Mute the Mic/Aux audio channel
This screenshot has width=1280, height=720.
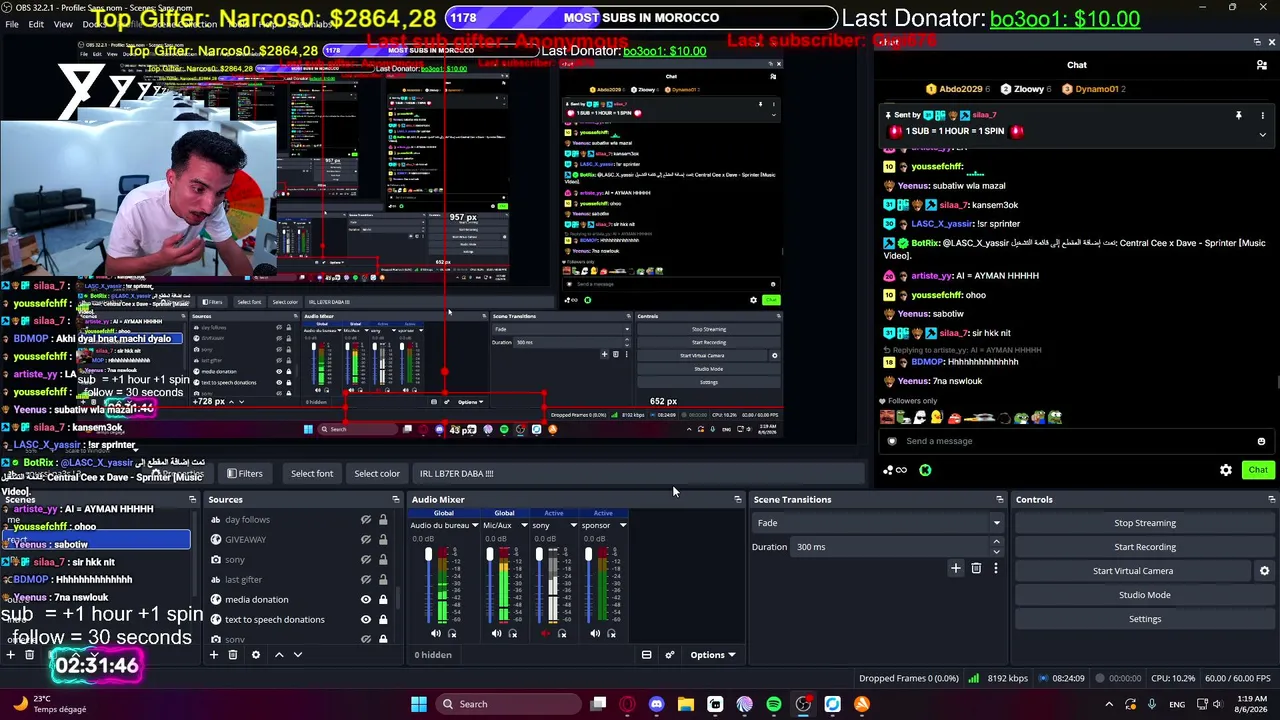496,633
